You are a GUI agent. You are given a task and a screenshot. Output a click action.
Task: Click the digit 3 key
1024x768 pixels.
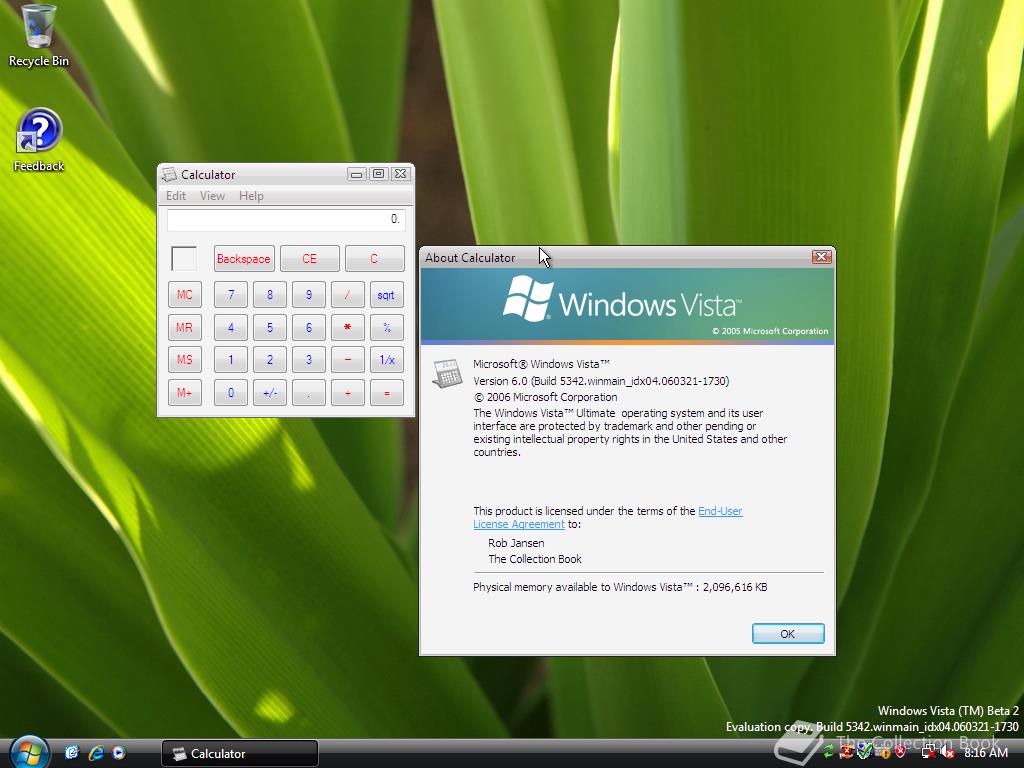coord(309,360)
